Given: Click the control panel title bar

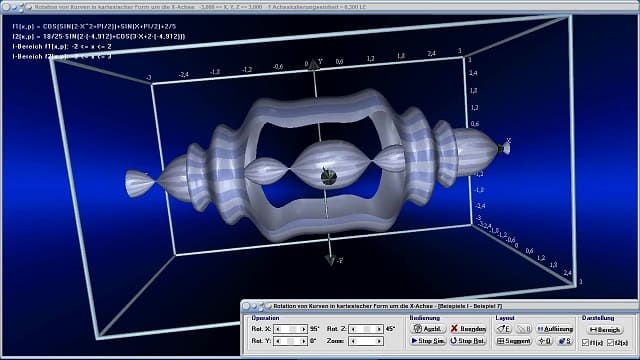Looking at the screenshot, I should 440,306.
